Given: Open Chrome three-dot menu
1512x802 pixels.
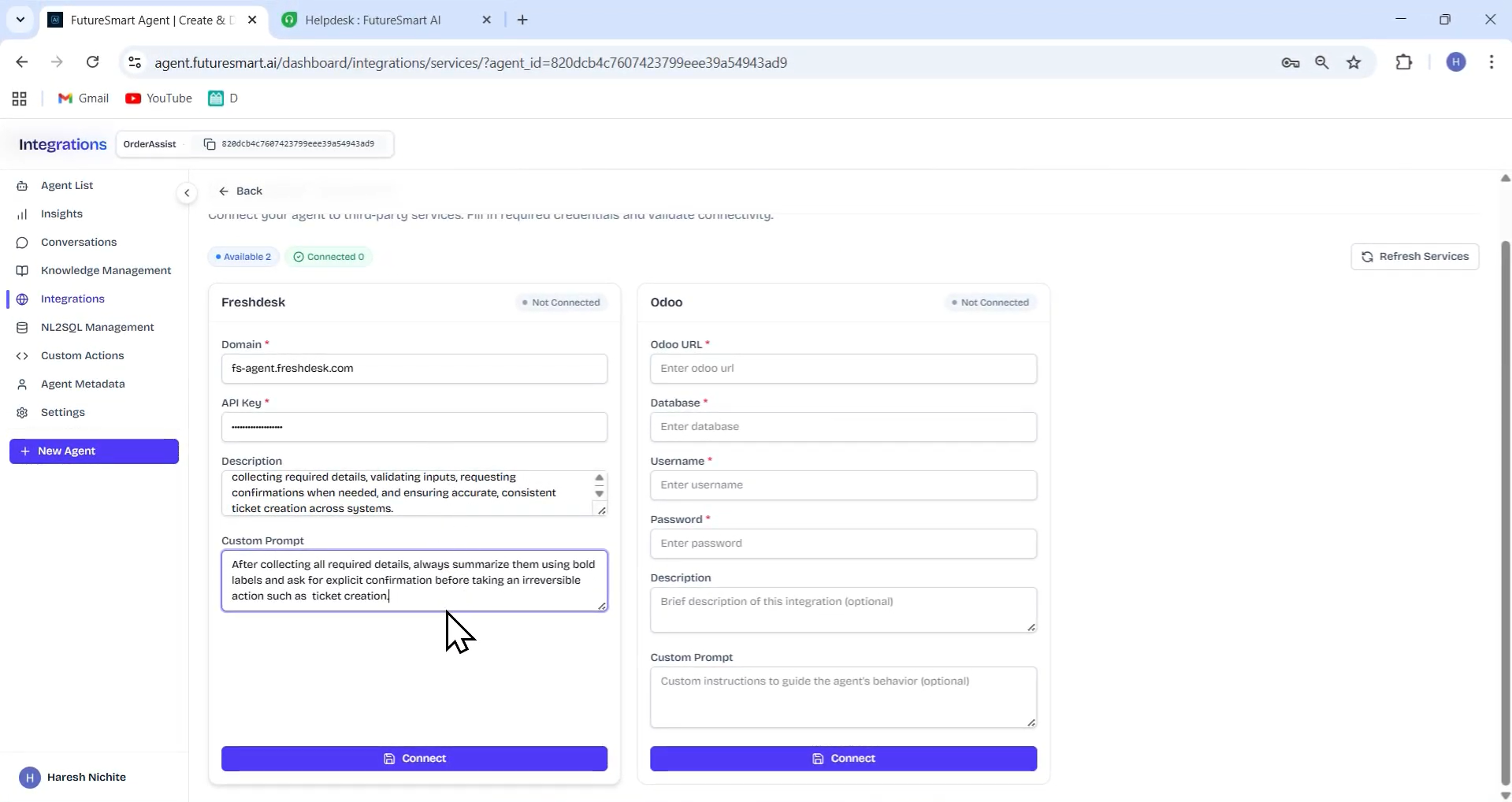Looking at the screenshot, I should point(1492,62).
